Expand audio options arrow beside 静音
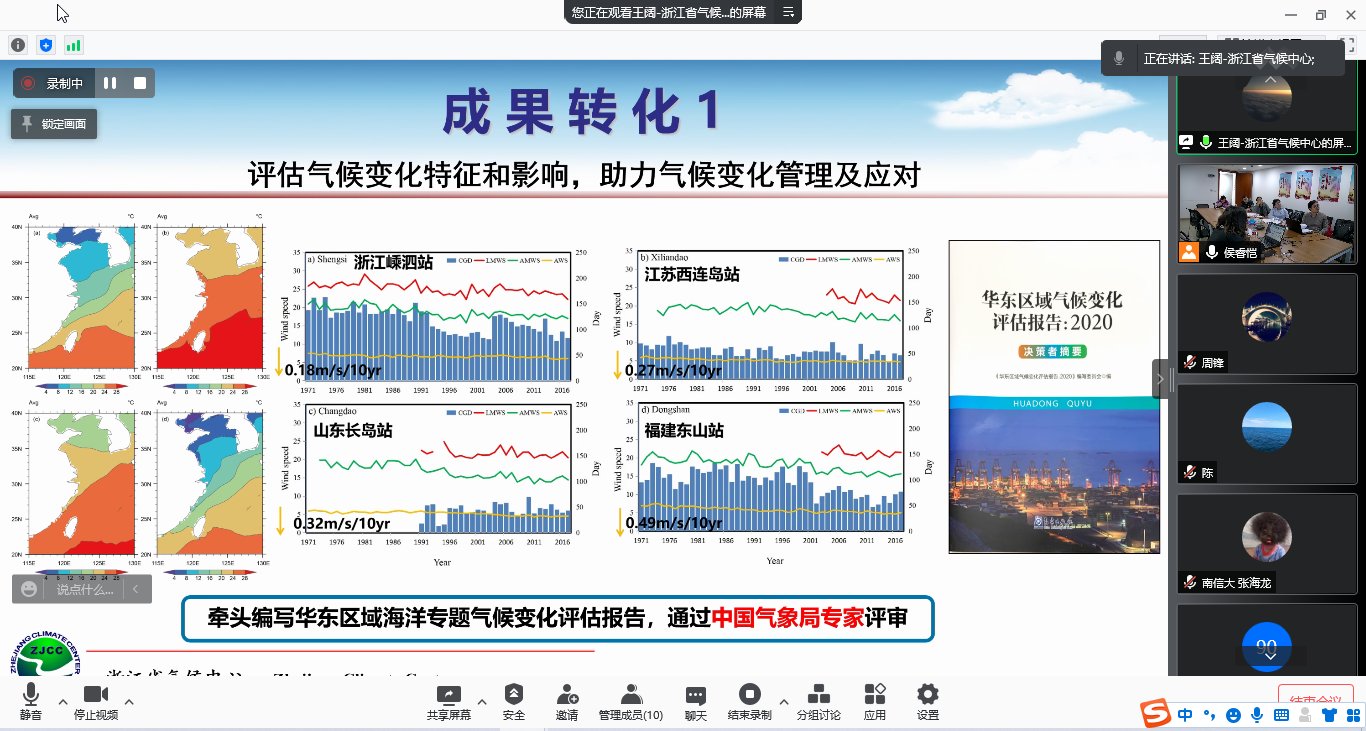Screen dimensions: 1366x731 (x=63, y=701)
